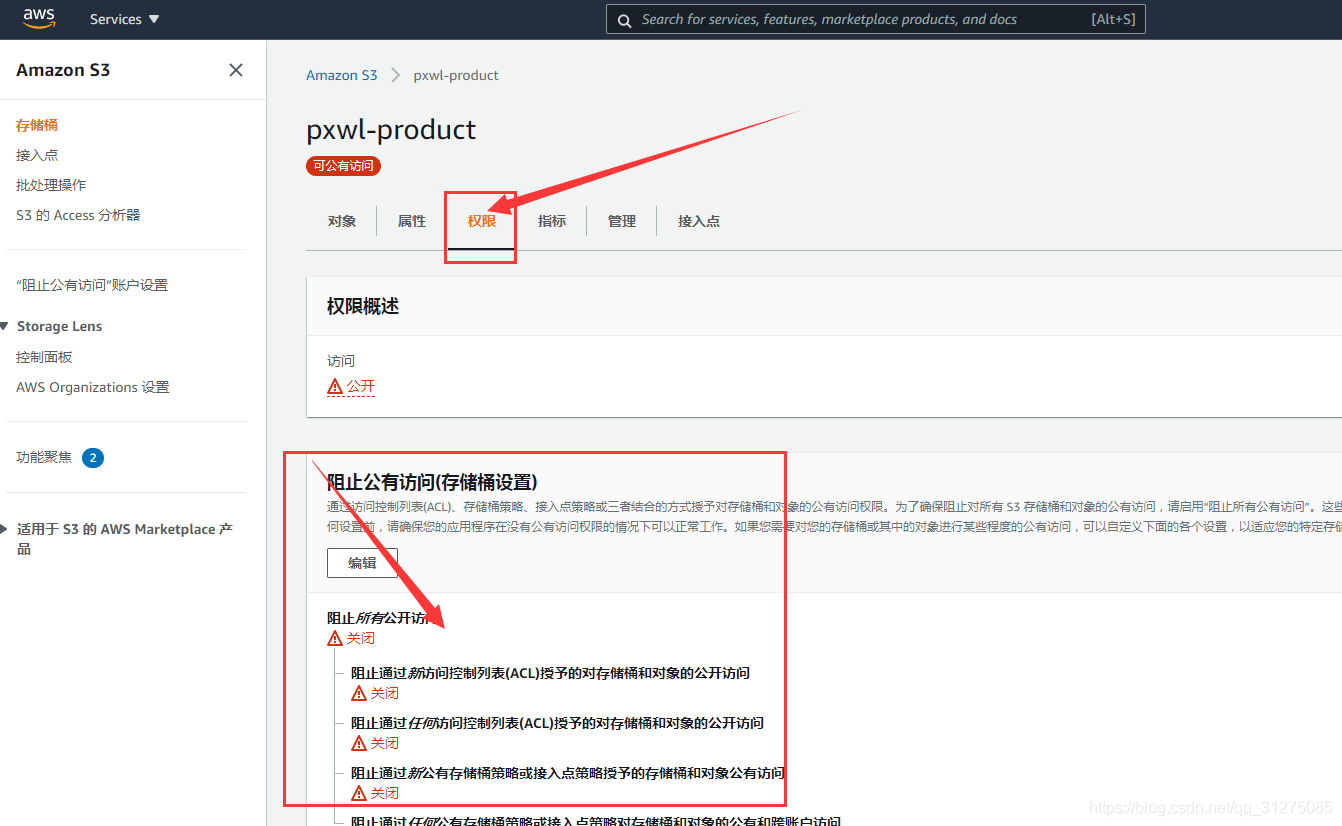Switch to the 指标 tab

pyautogui.click(x=552, y=221)
